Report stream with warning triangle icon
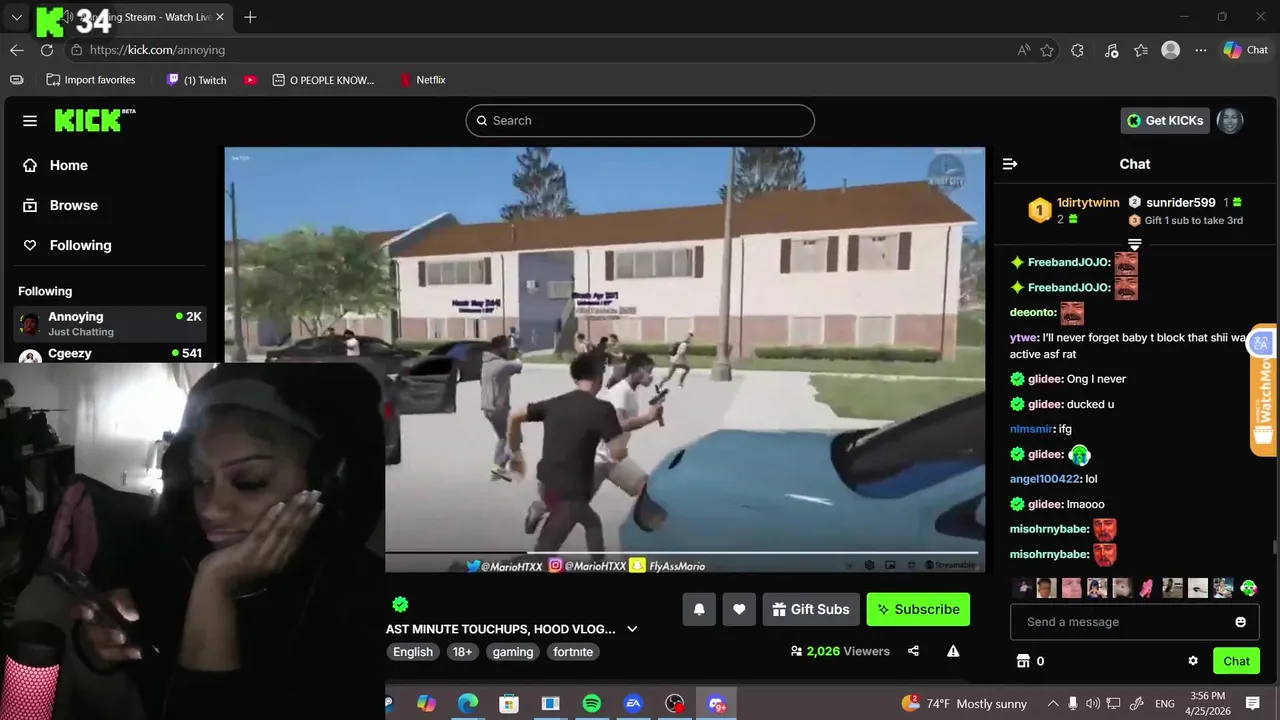 953,651
